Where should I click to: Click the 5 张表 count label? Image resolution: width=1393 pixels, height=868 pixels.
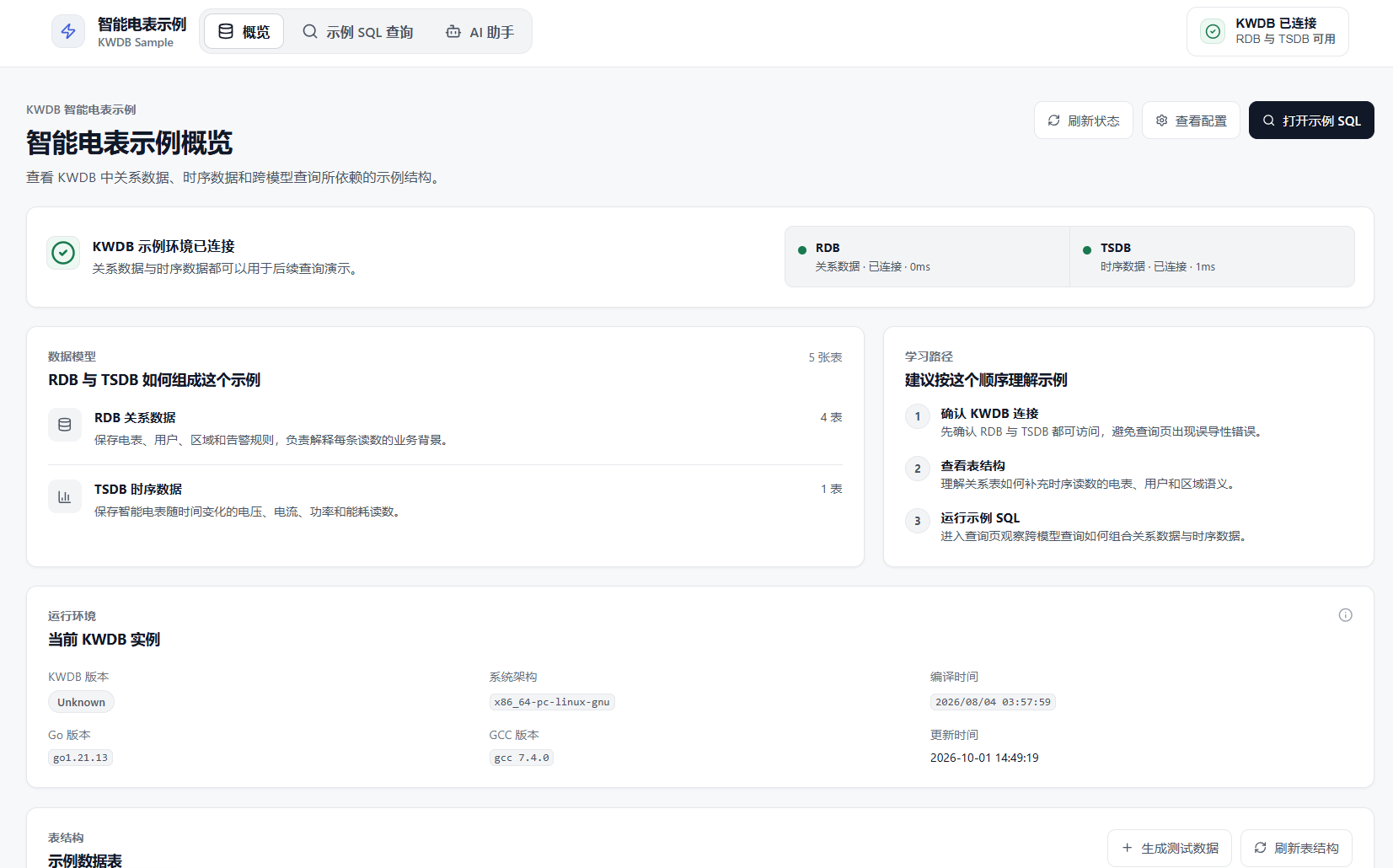coord(826,357)
